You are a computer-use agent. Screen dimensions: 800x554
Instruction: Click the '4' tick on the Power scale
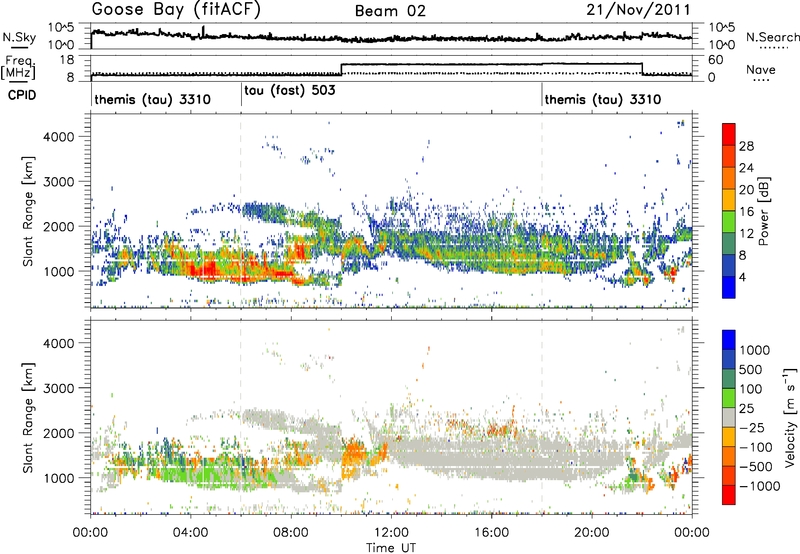click(x=742, y=277)
